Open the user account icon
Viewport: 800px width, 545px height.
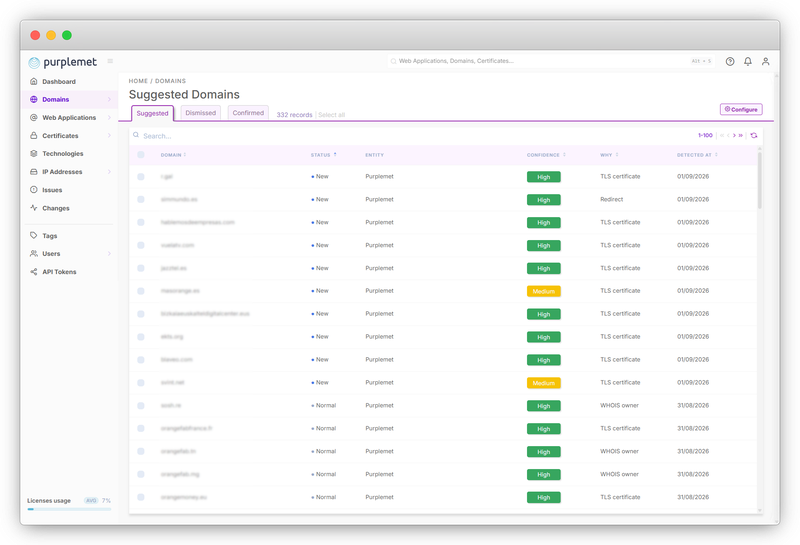pos(766,61)
